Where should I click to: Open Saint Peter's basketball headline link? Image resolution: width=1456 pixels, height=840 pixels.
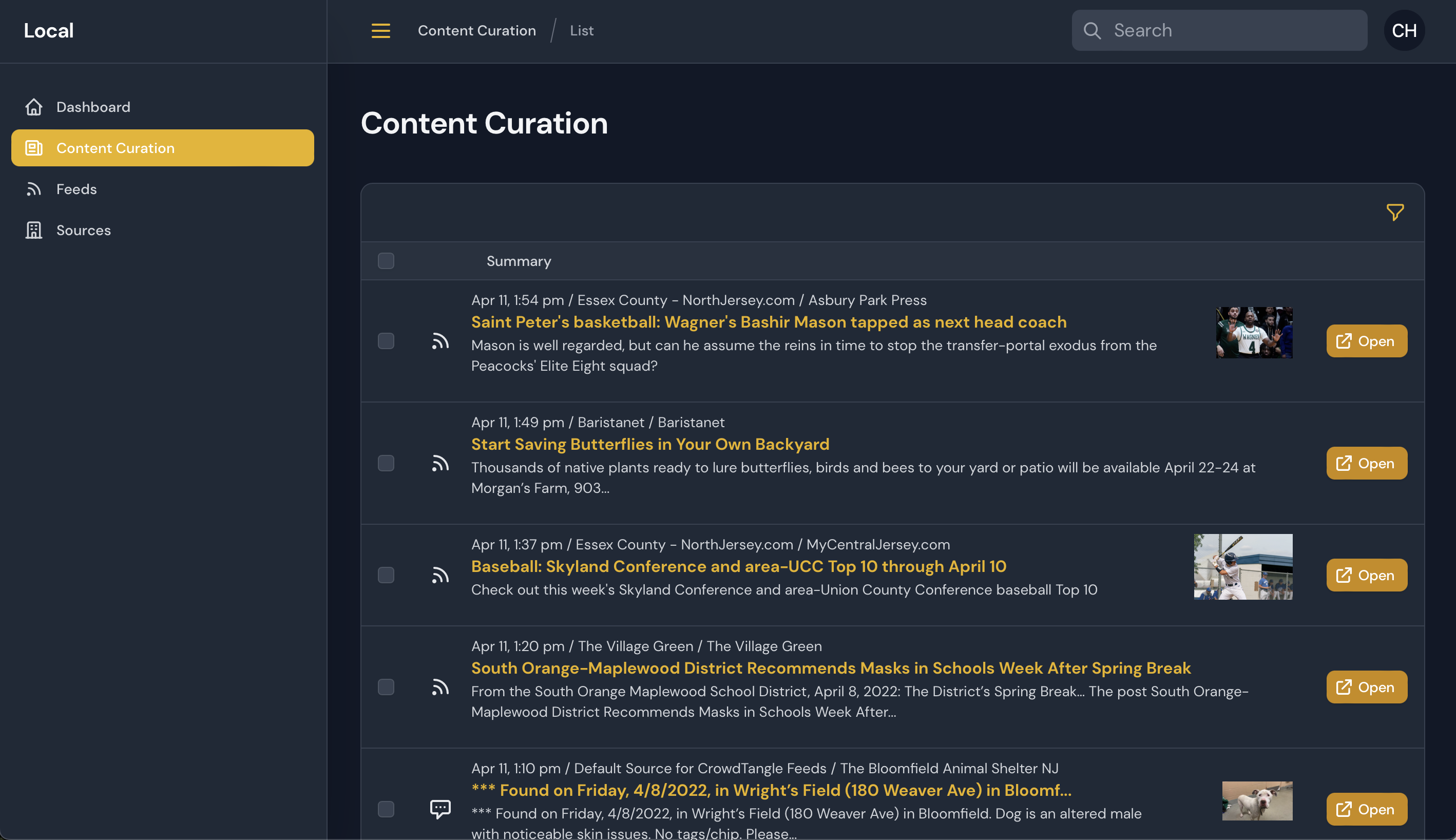(769, 322)
